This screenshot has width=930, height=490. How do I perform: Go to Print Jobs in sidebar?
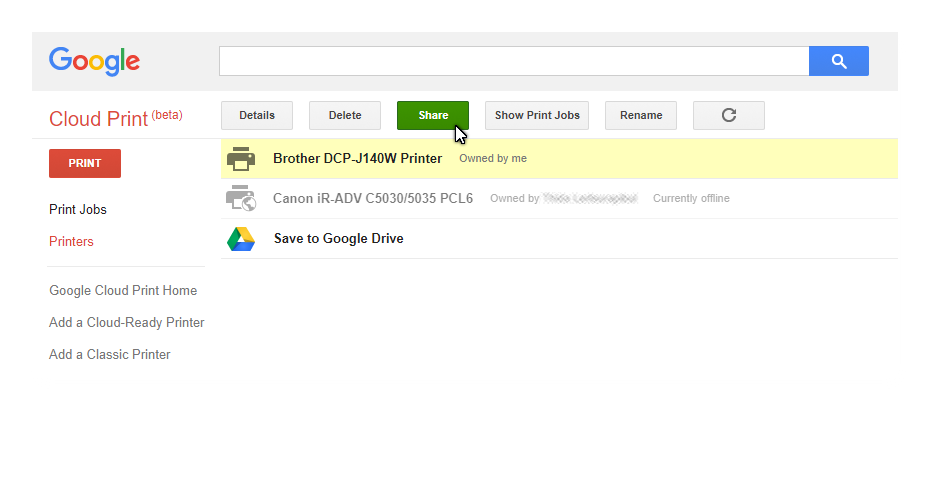(78, 210)
